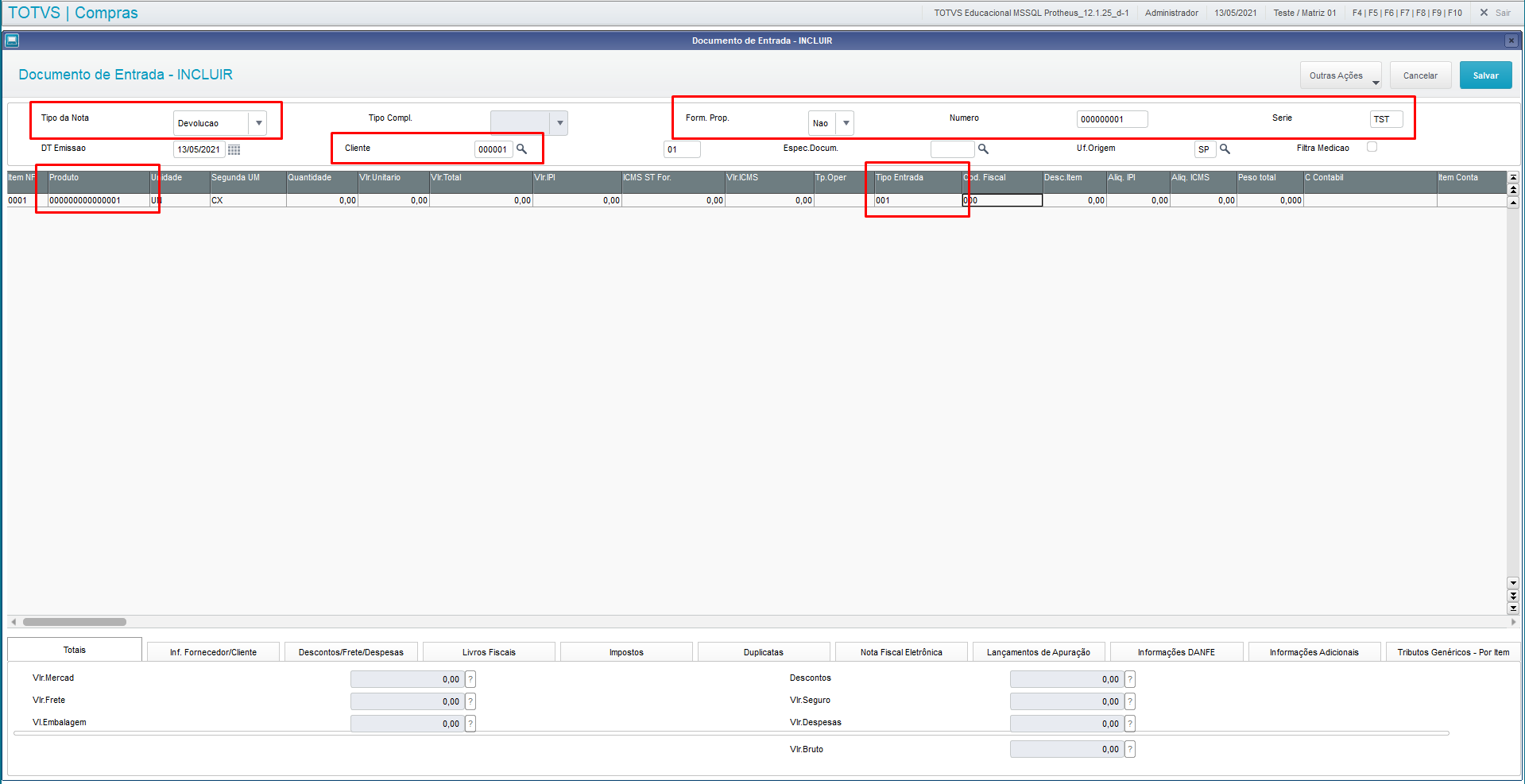Viewport: 1525px width, 784px height.
Task: Click the Salvar button
Action: [x=1485, y=75]
